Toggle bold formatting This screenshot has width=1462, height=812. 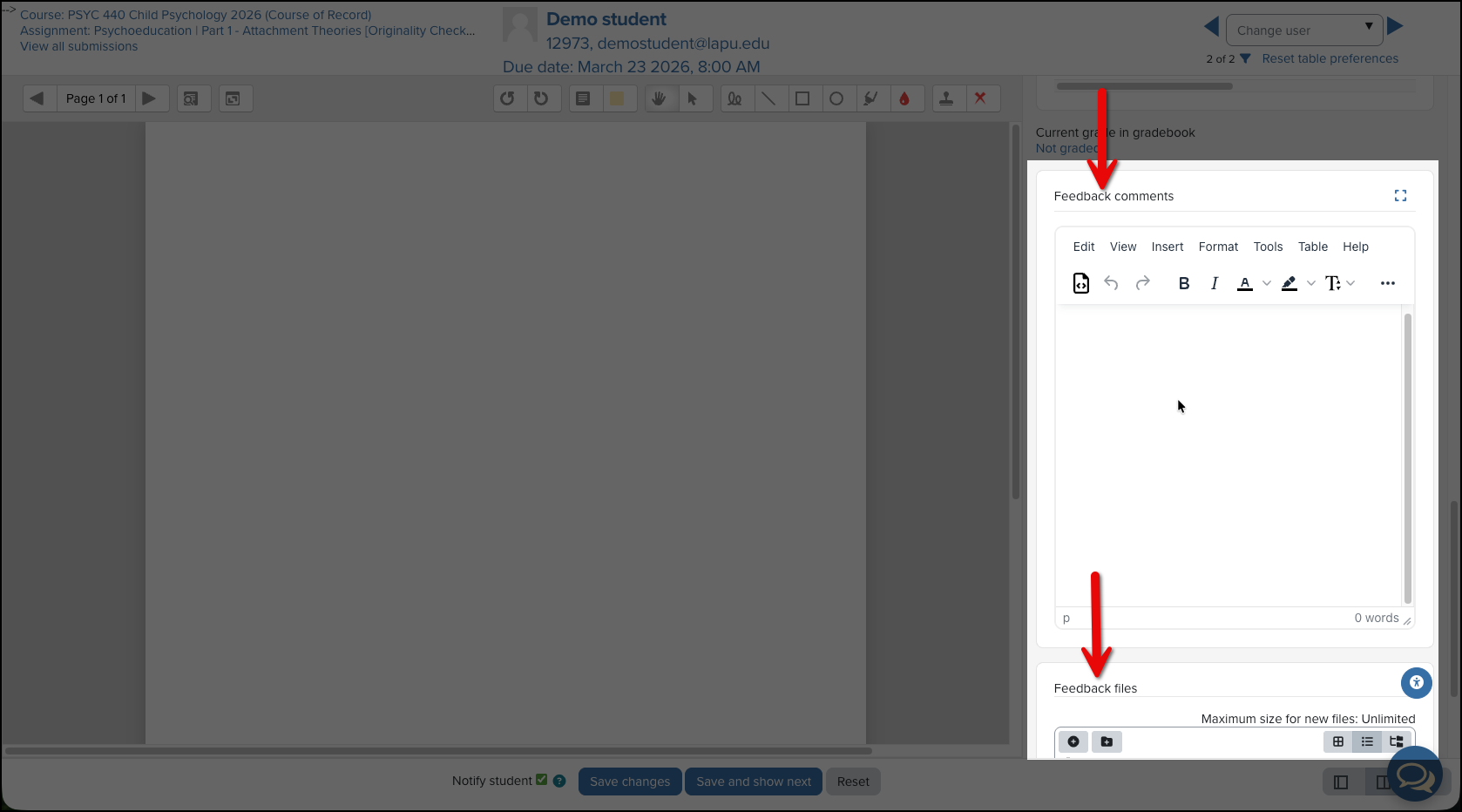coord(1184,283)
